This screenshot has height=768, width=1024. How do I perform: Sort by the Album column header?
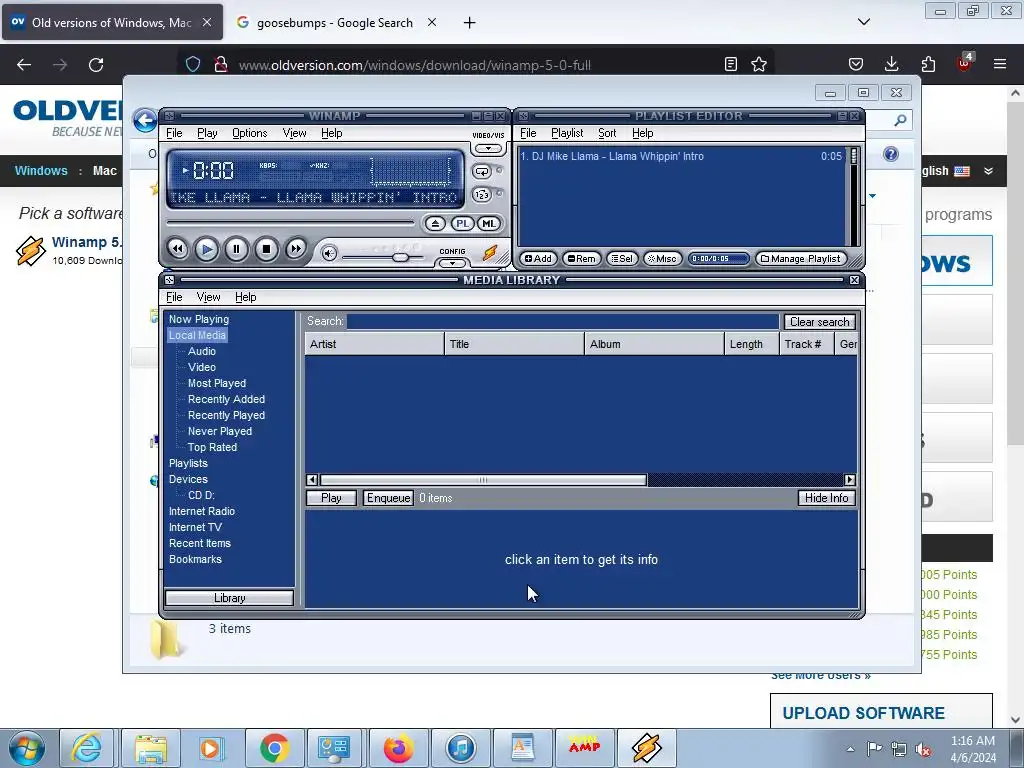click(x=654, y=344)
